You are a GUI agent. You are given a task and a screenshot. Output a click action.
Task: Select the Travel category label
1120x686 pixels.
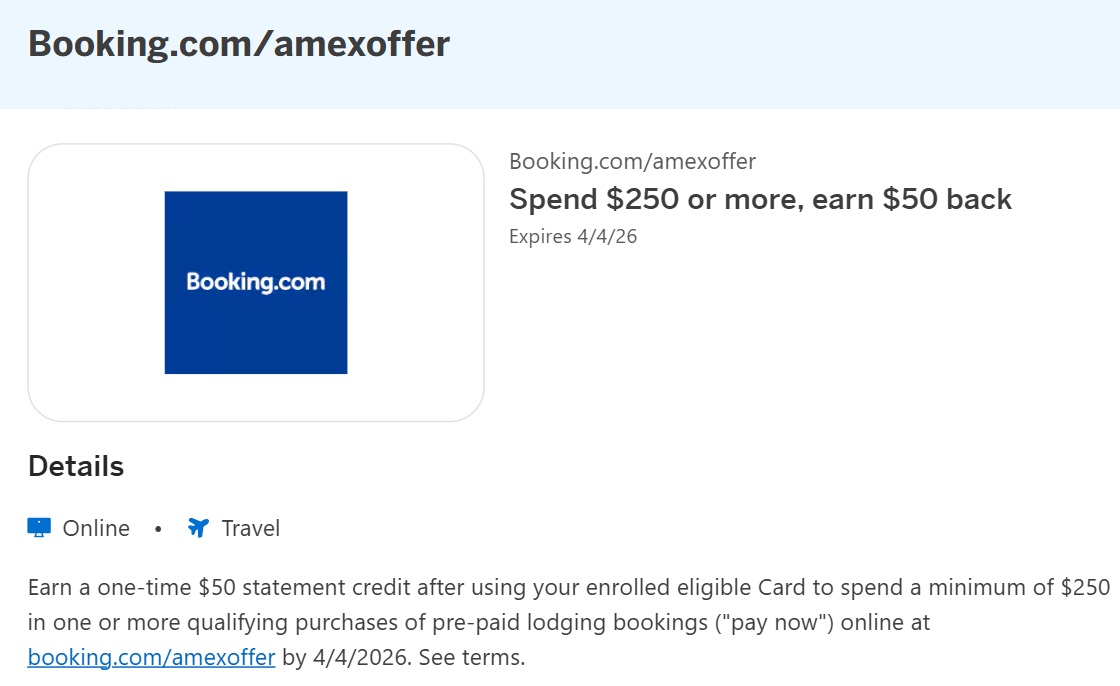[250, 528]
